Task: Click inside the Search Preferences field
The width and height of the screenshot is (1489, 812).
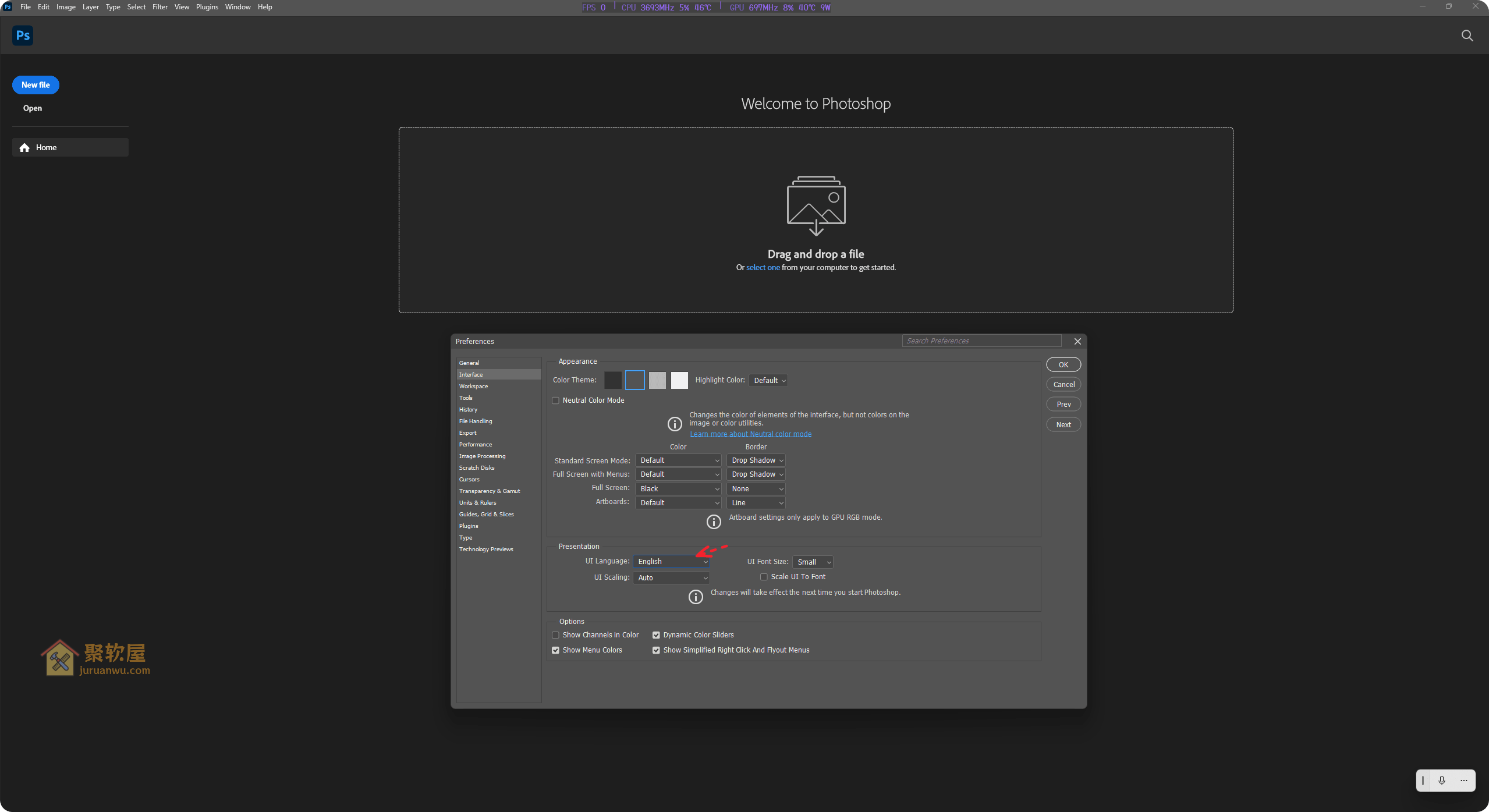Action: click(x=981, y=341)
